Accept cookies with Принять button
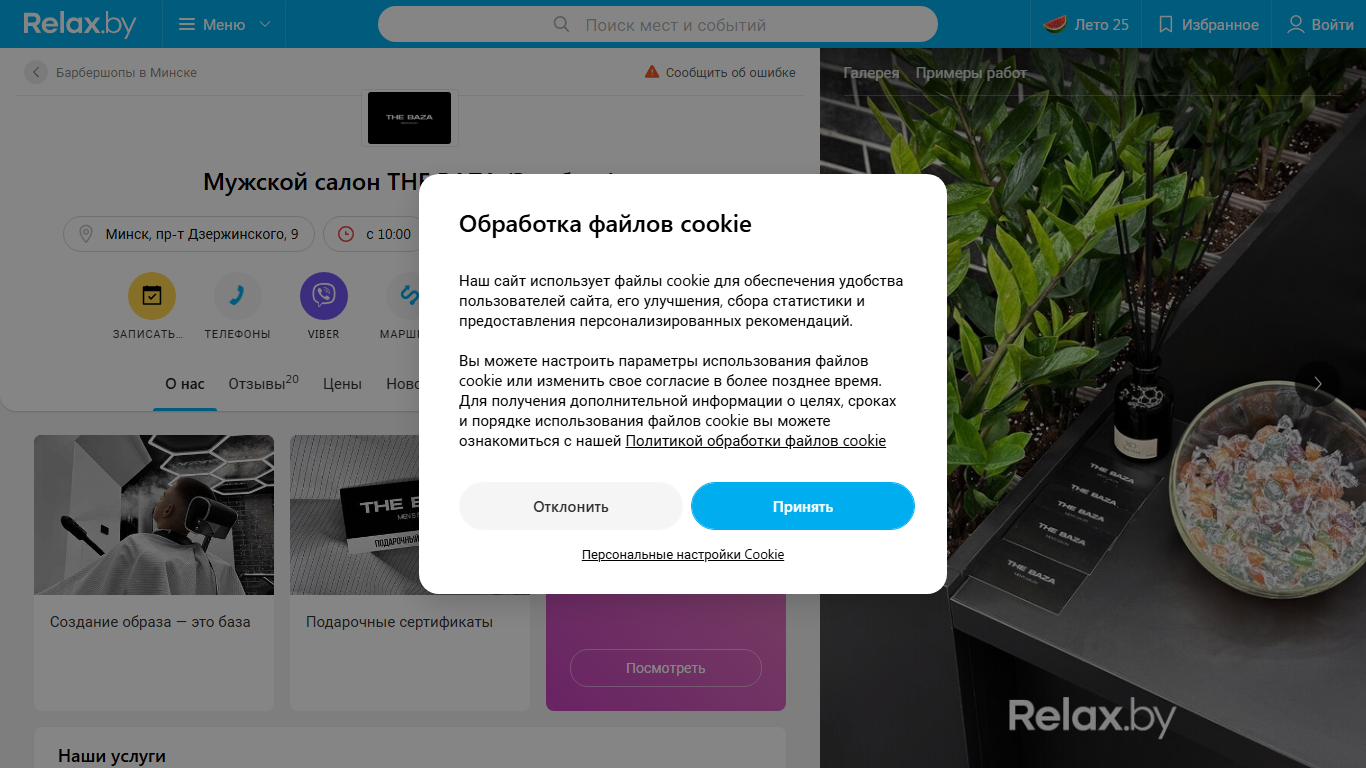The width and height of the screenshot is (1366, 768). (803, 506)
